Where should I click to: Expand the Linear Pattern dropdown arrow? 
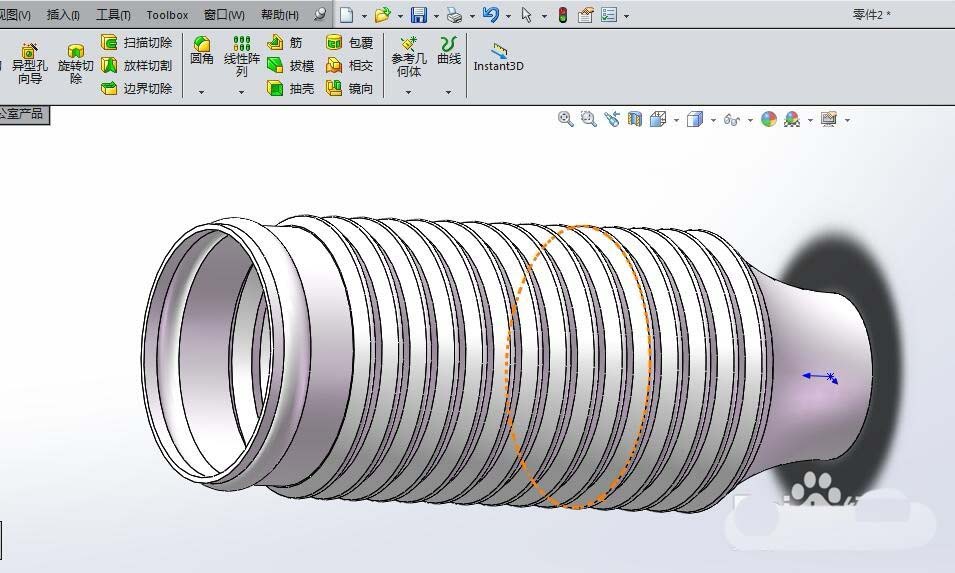pos(241,92)
